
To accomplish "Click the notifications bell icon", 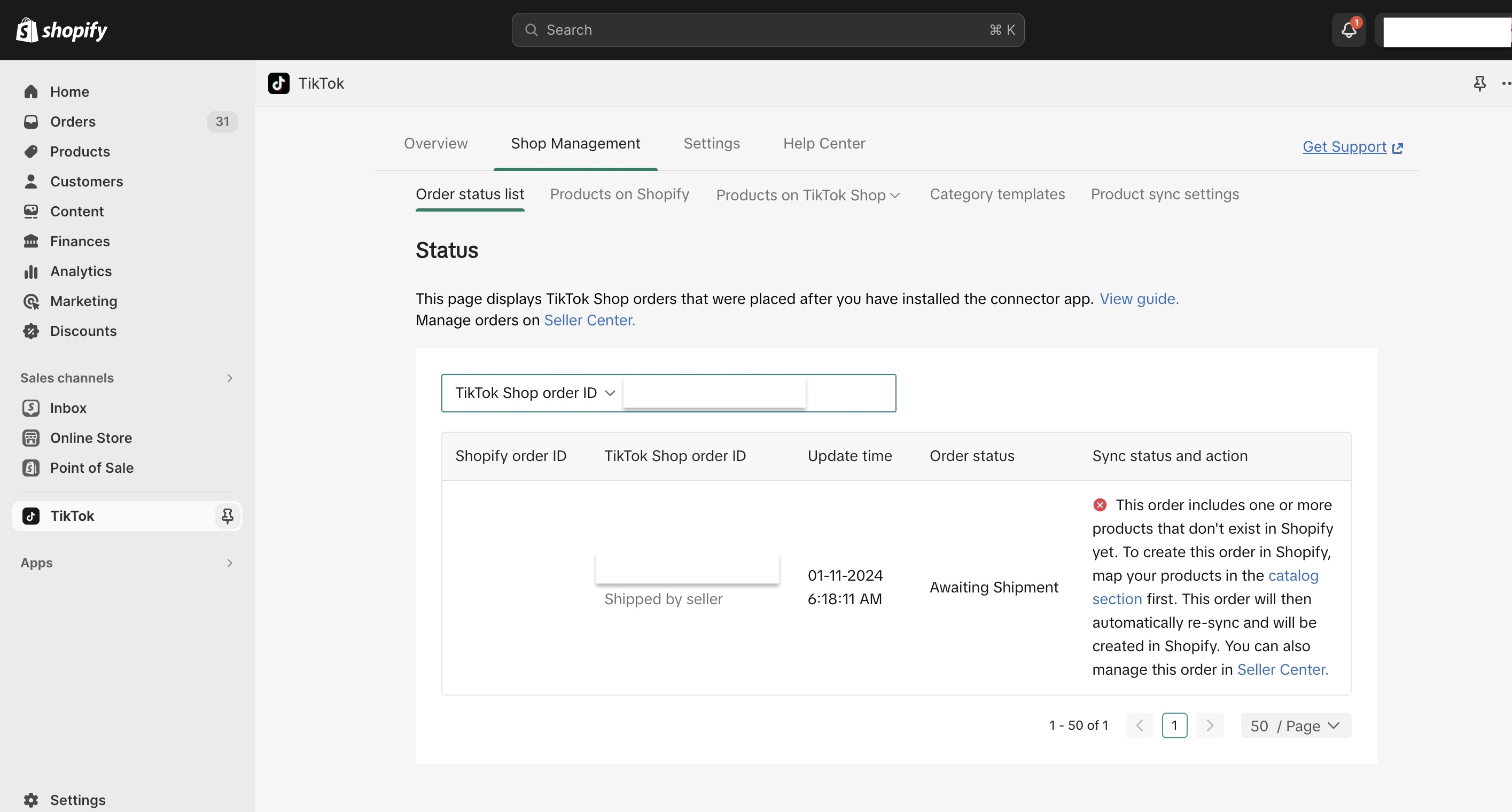I will click(1348, 30).
